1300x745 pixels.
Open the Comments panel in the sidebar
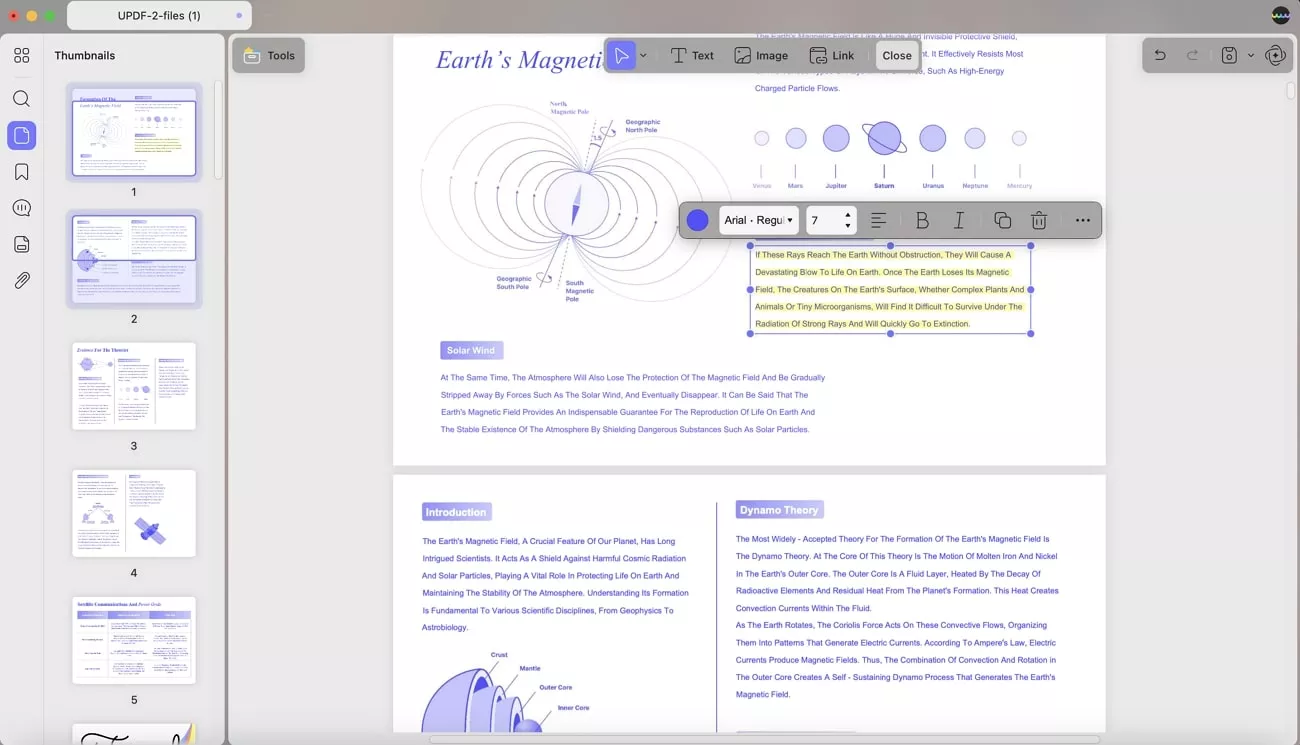pos(21,207)
